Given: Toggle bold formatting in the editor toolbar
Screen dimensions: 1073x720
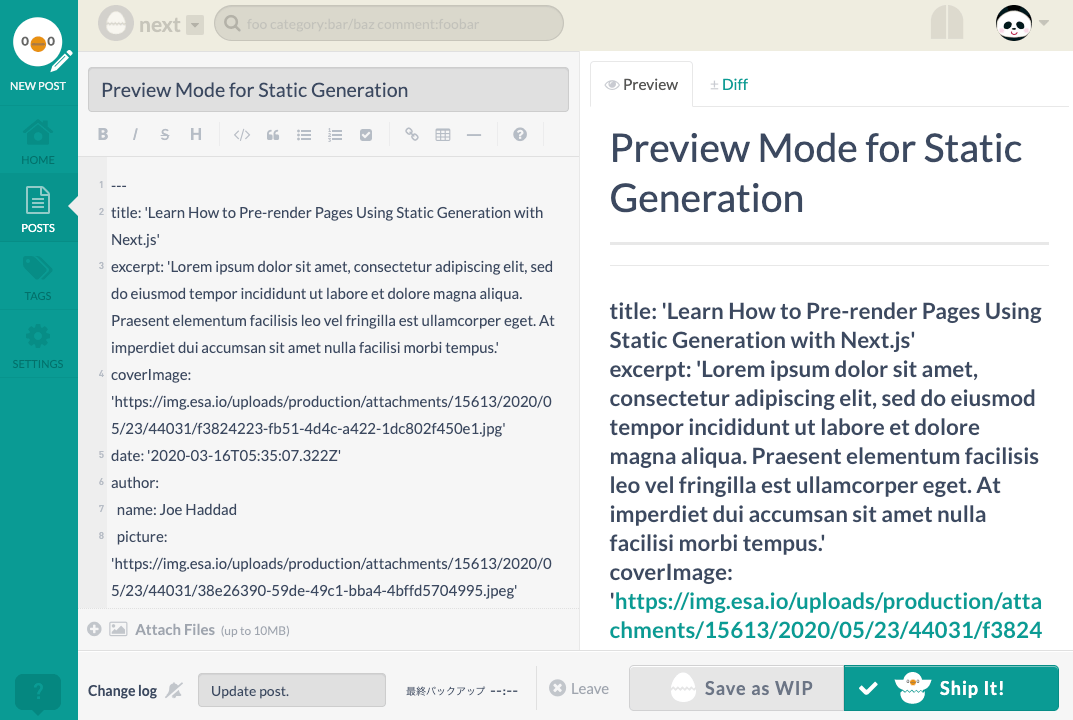Looking at the screenshot, I should 103,135.
